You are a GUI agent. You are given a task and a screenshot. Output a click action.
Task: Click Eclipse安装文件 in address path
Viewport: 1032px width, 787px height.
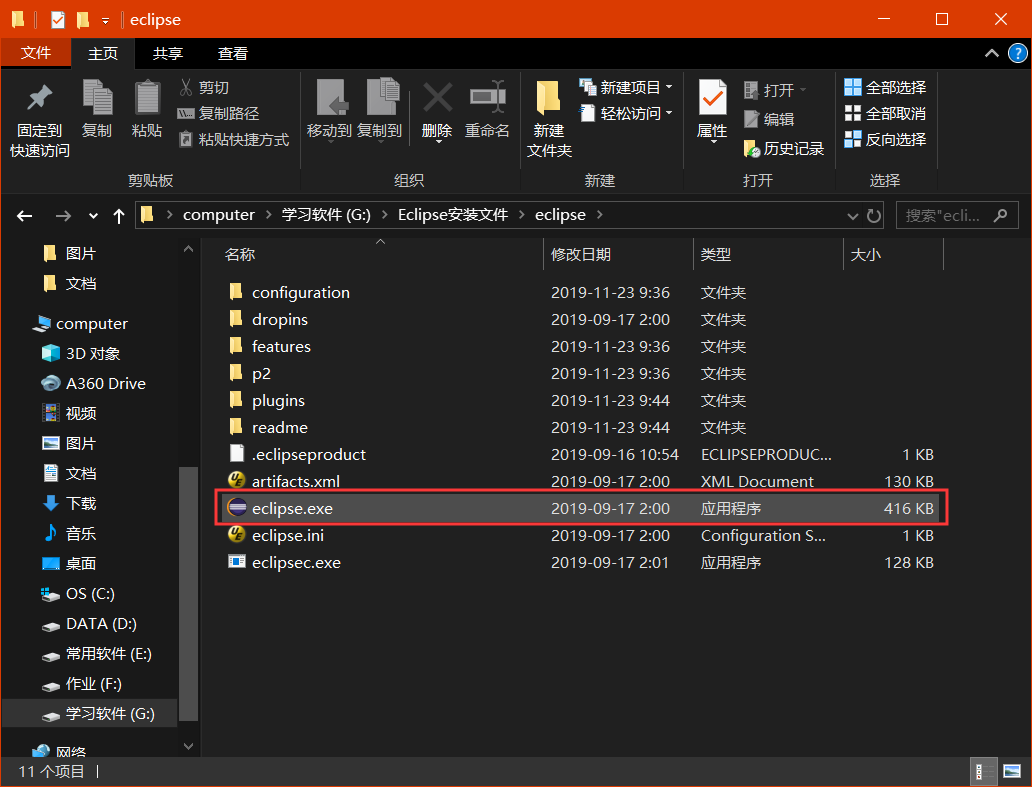(453, 215)
